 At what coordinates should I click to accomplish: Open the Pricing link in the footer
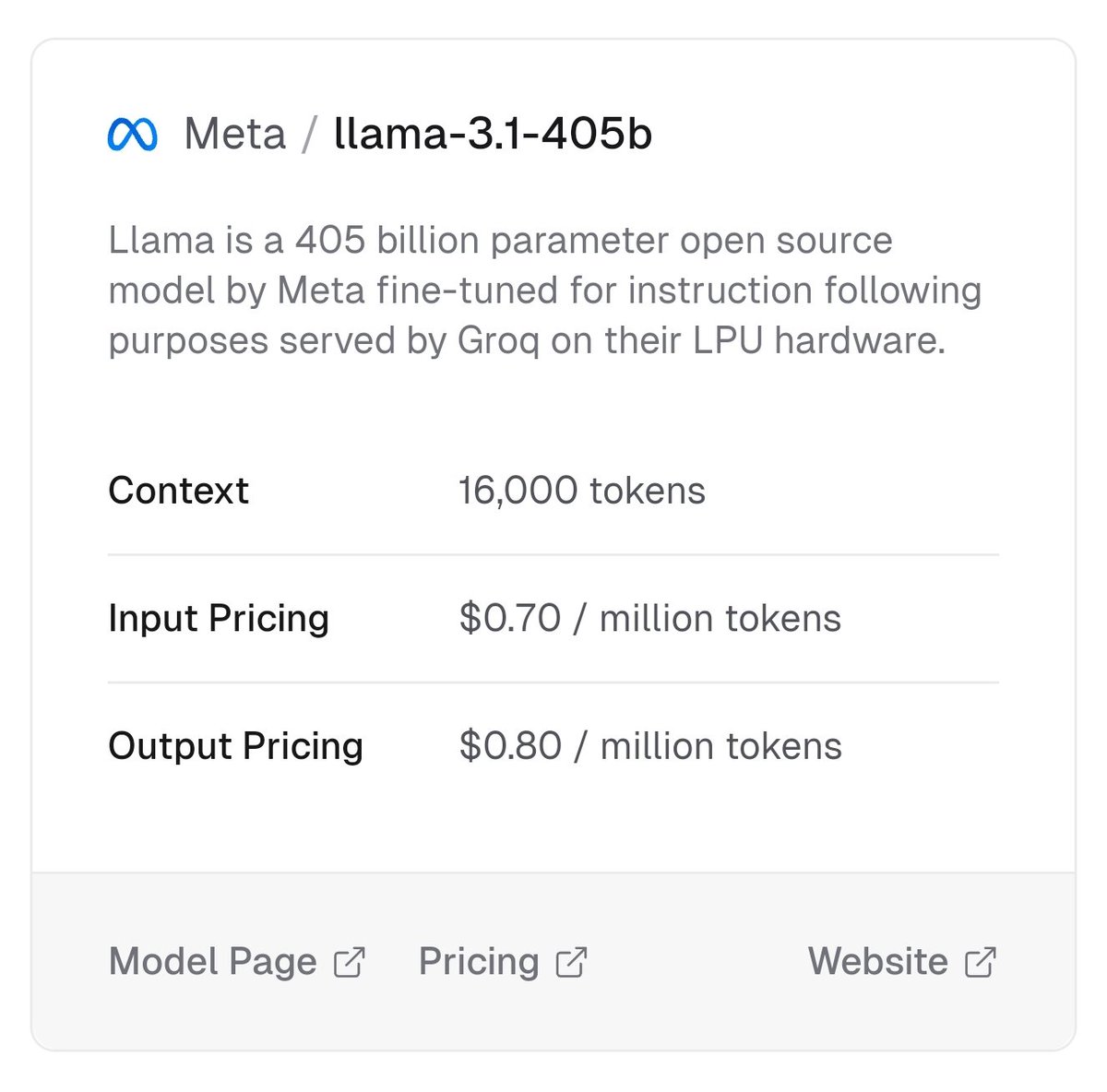[479, 962]
